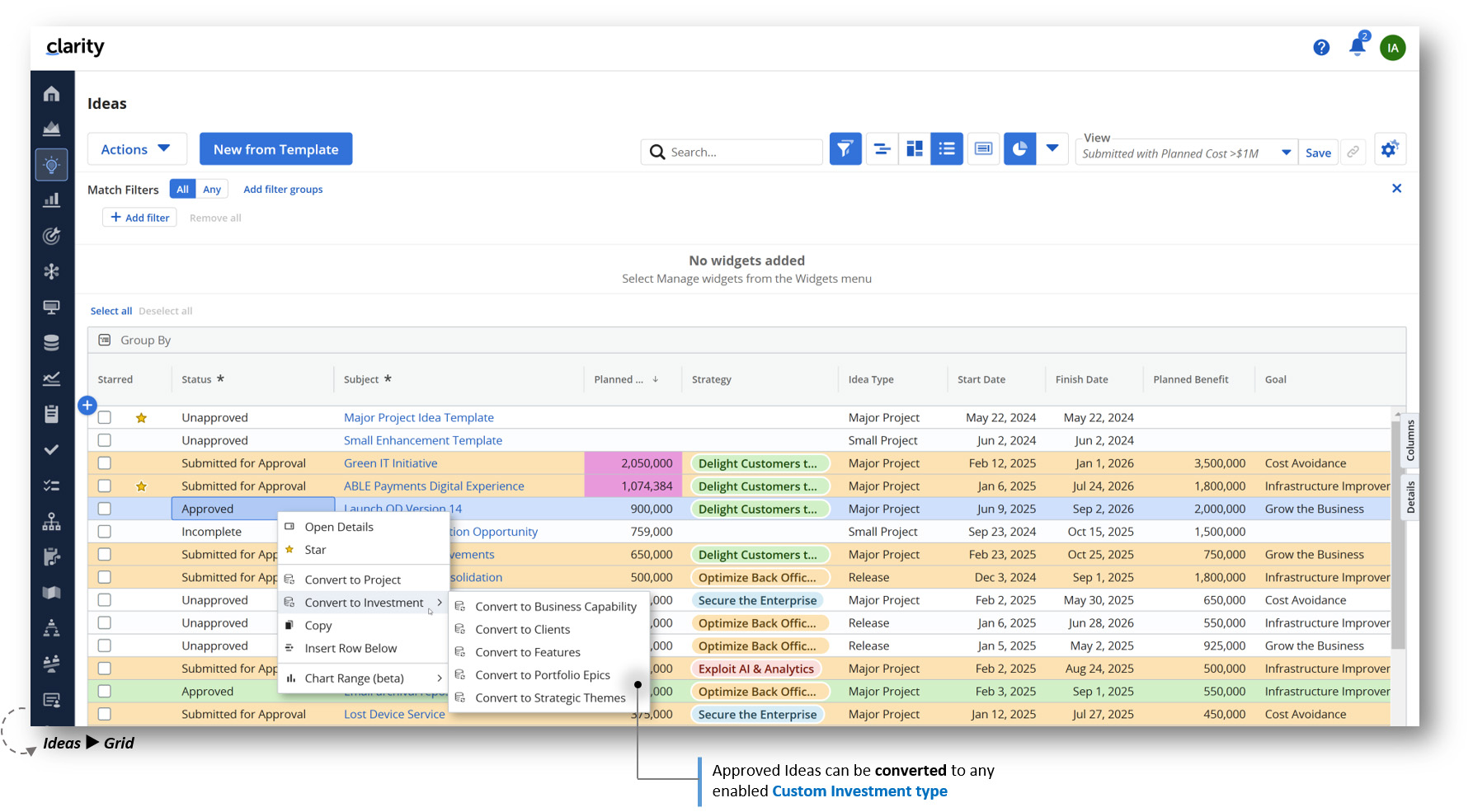Toggle star on ABLE Payments Digital Experience row
Screen dimensions: 1473x812
(141, 486)
